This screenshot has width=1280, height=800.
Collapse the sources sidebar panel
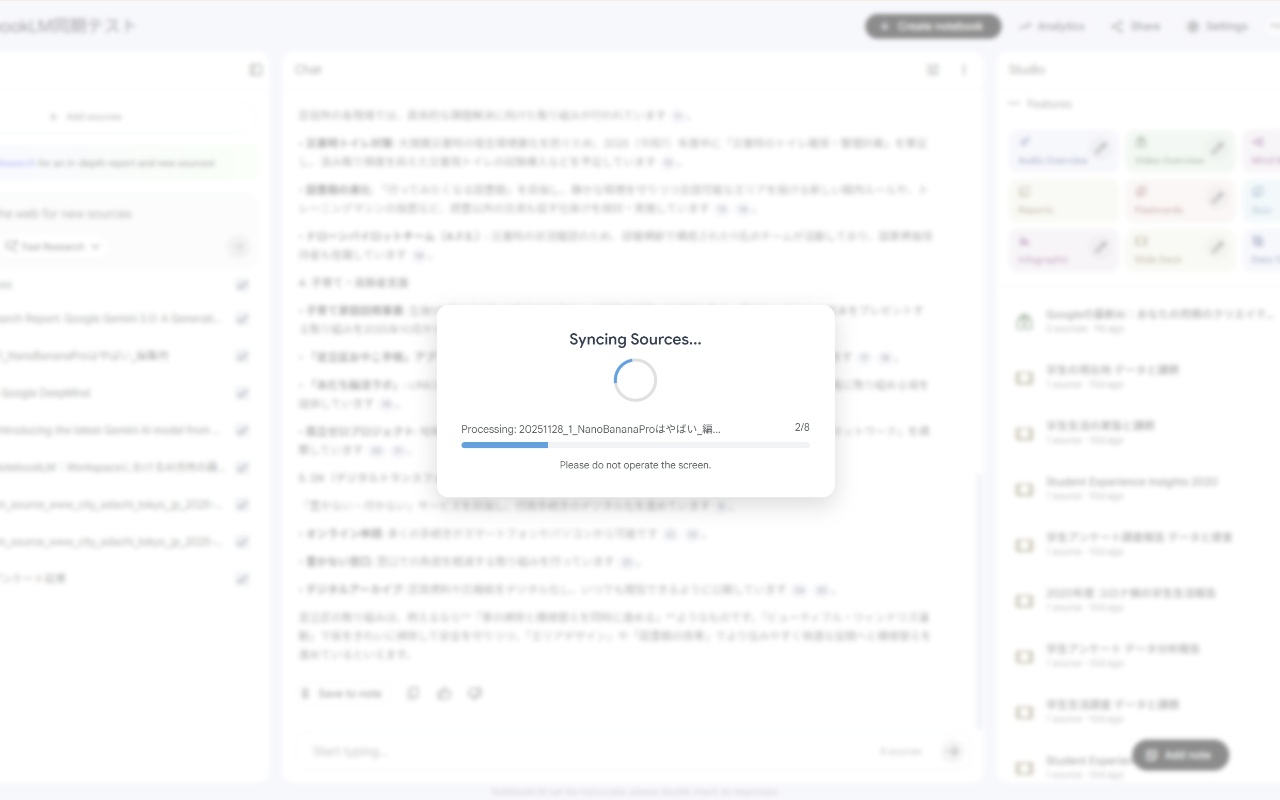point(256,69)
